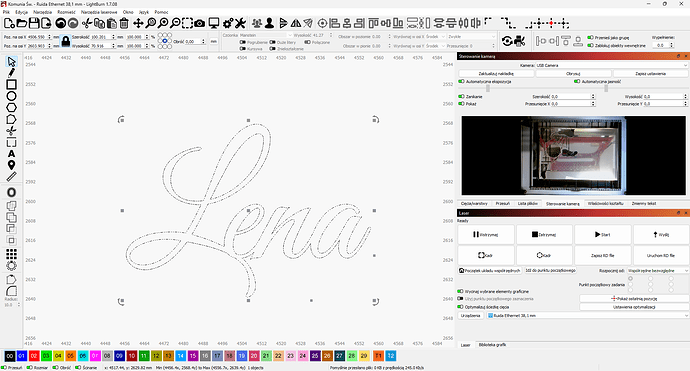Click the Zapisz RD file button
This screenshot has width=690, height=371.
602,255
